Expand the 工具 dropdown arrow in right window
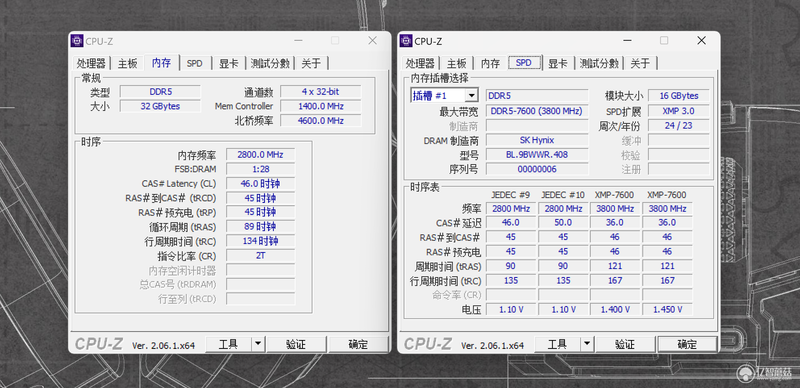The image size is (800, 388). (x=587, y=344)
